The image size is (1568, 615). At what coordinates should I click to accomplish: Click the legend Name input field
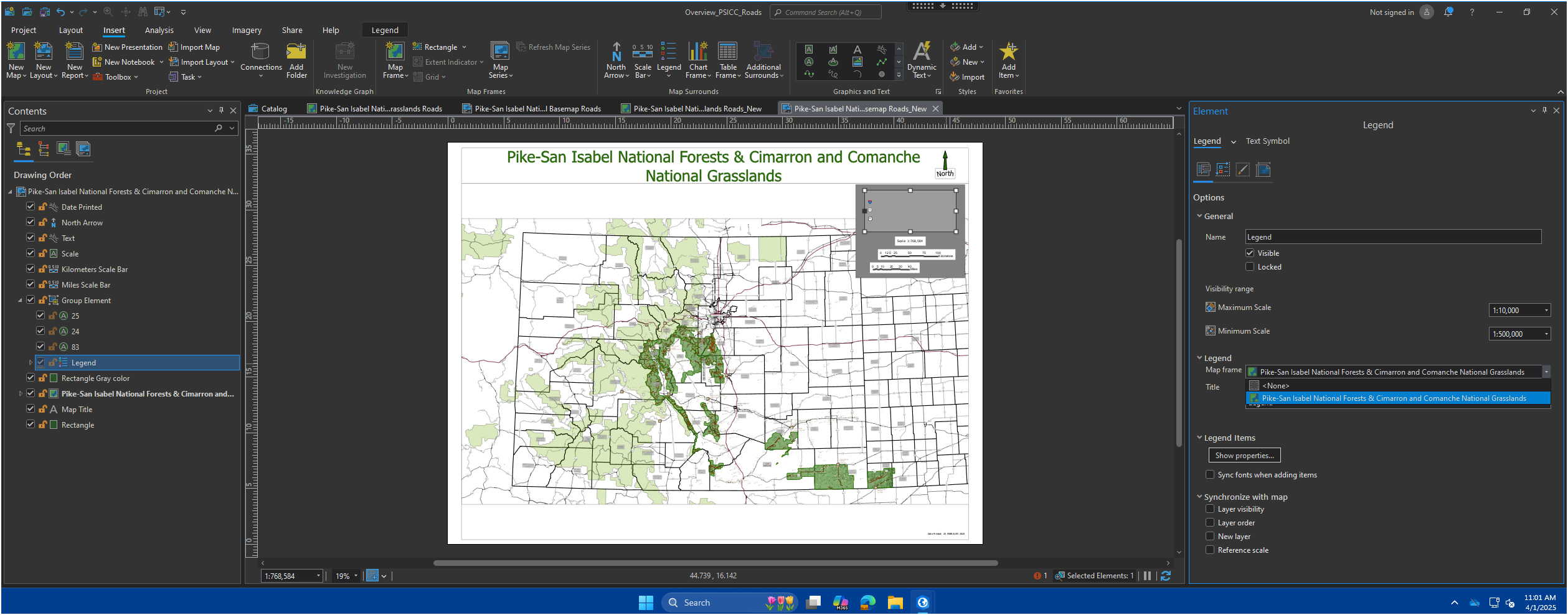pyautogui.click(x=1393, y=237)
